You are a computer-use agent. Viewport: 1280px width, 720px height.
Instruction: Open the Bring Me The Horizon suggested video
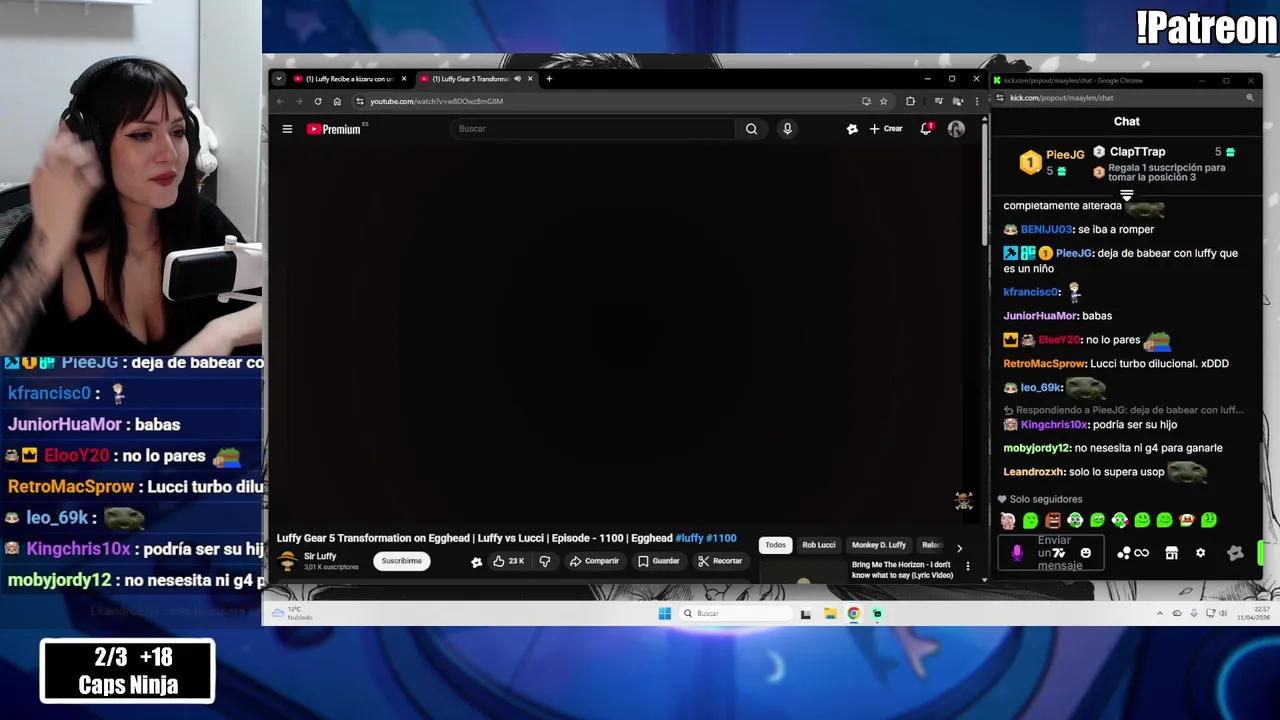902,569
